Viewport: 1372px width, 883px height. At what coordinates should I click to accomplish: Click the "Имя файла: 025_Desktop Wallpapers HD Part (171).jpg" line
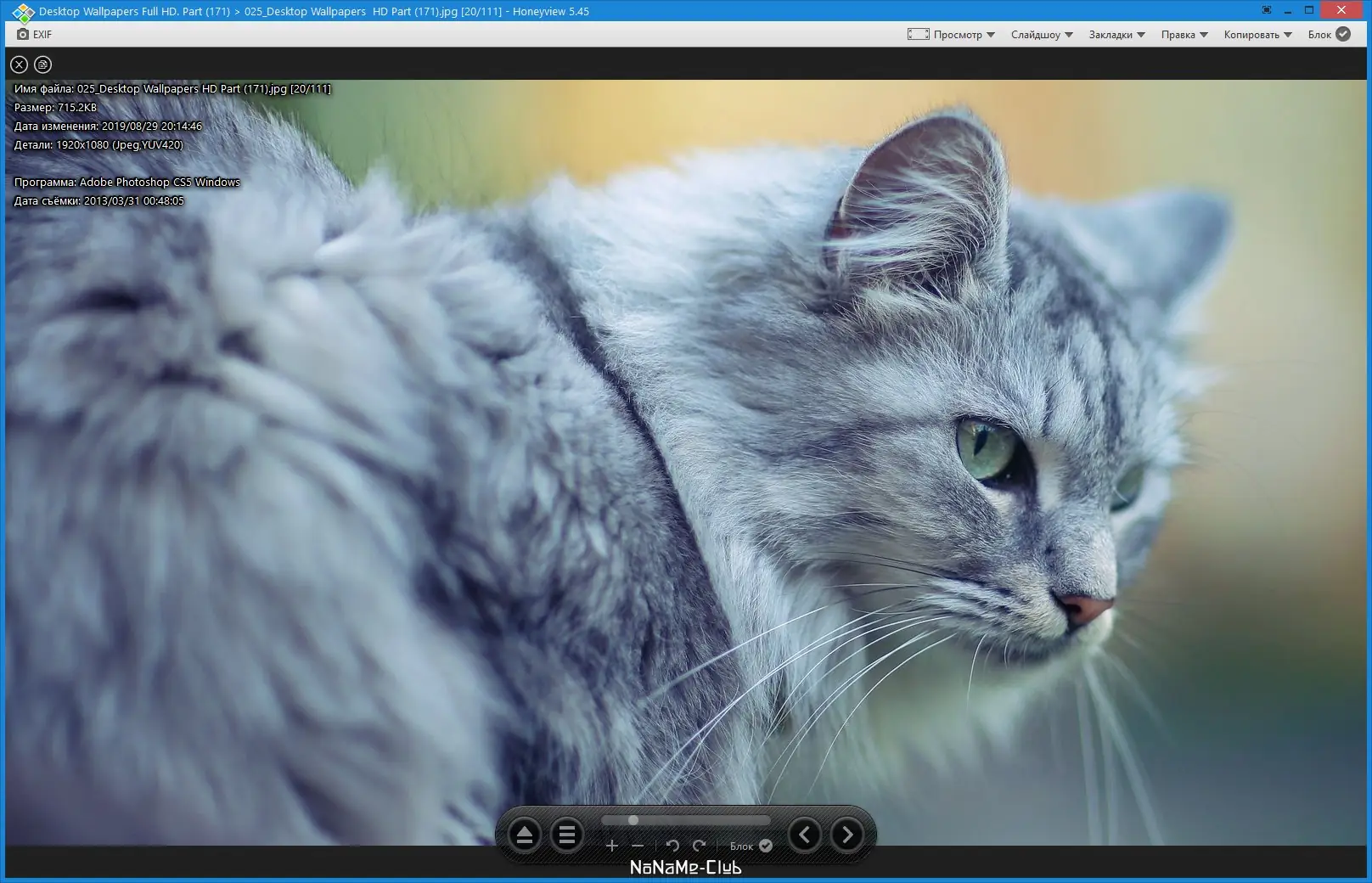172,89
